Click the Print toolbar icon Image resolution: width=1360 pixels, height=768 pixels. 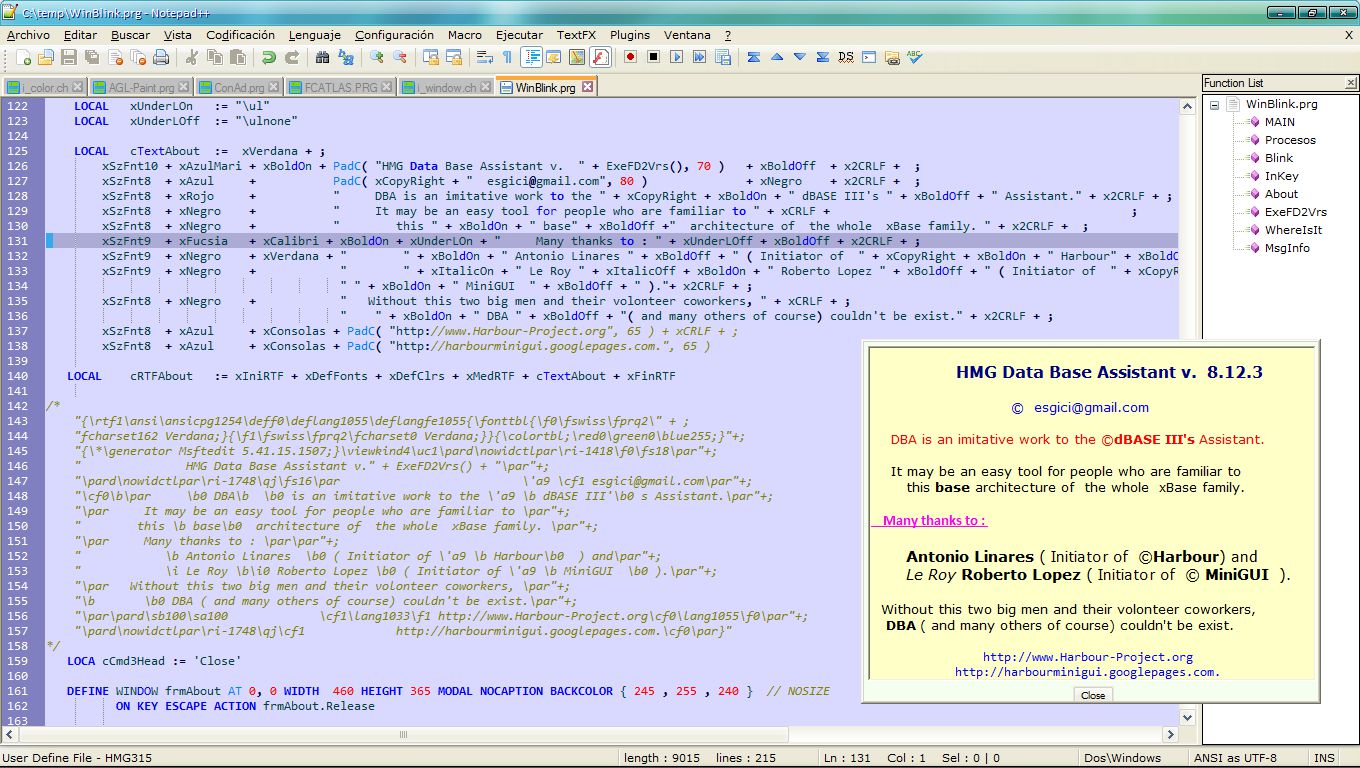click(x=160, y=57)
